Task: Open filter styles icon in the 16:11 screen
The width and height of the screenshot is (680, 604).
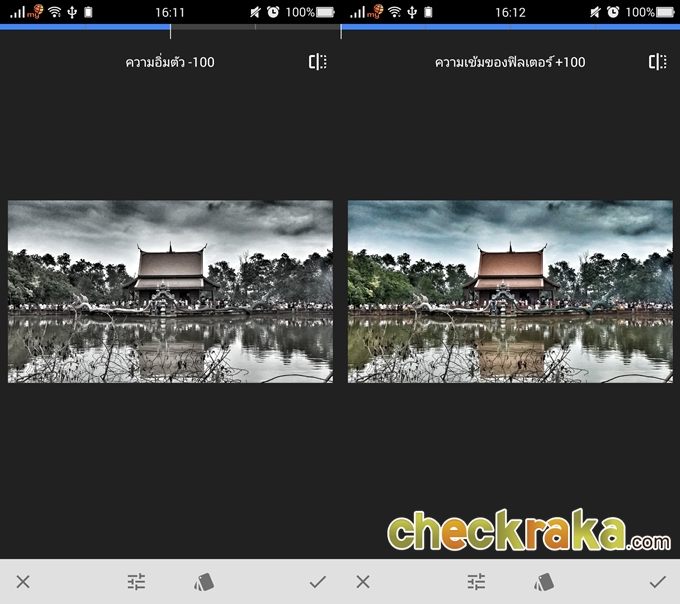Action: (x=204, y=581)
